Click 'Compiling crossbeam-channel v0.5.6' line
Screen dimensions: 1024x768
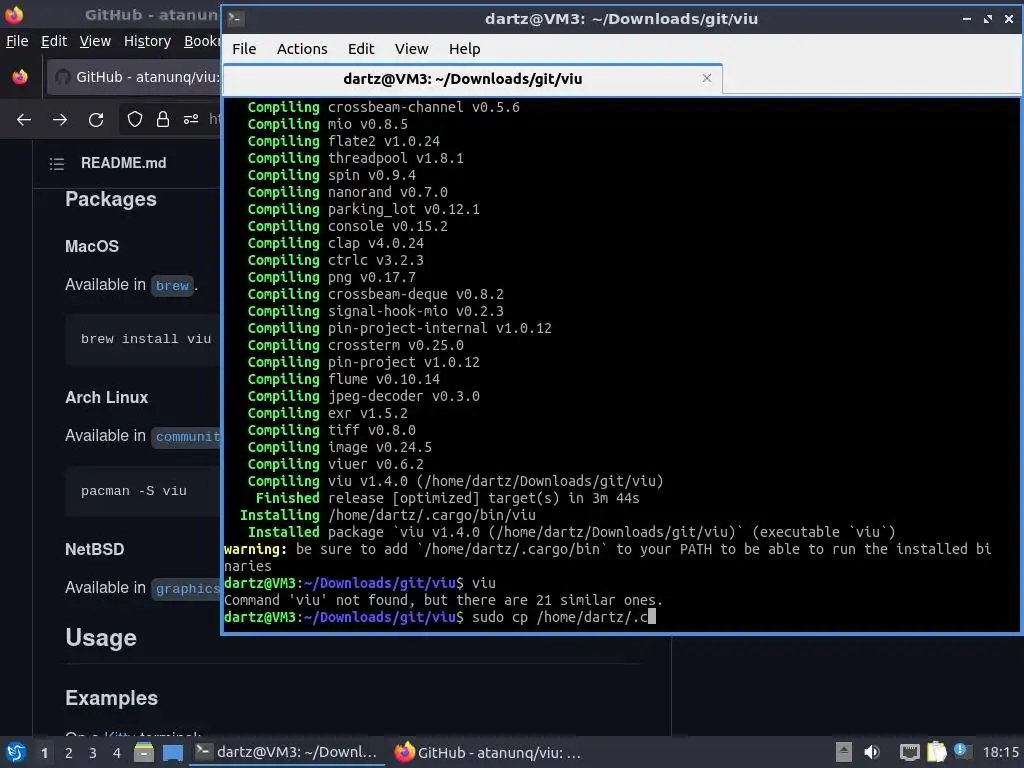pyautogui.click(x=383, y=107)
